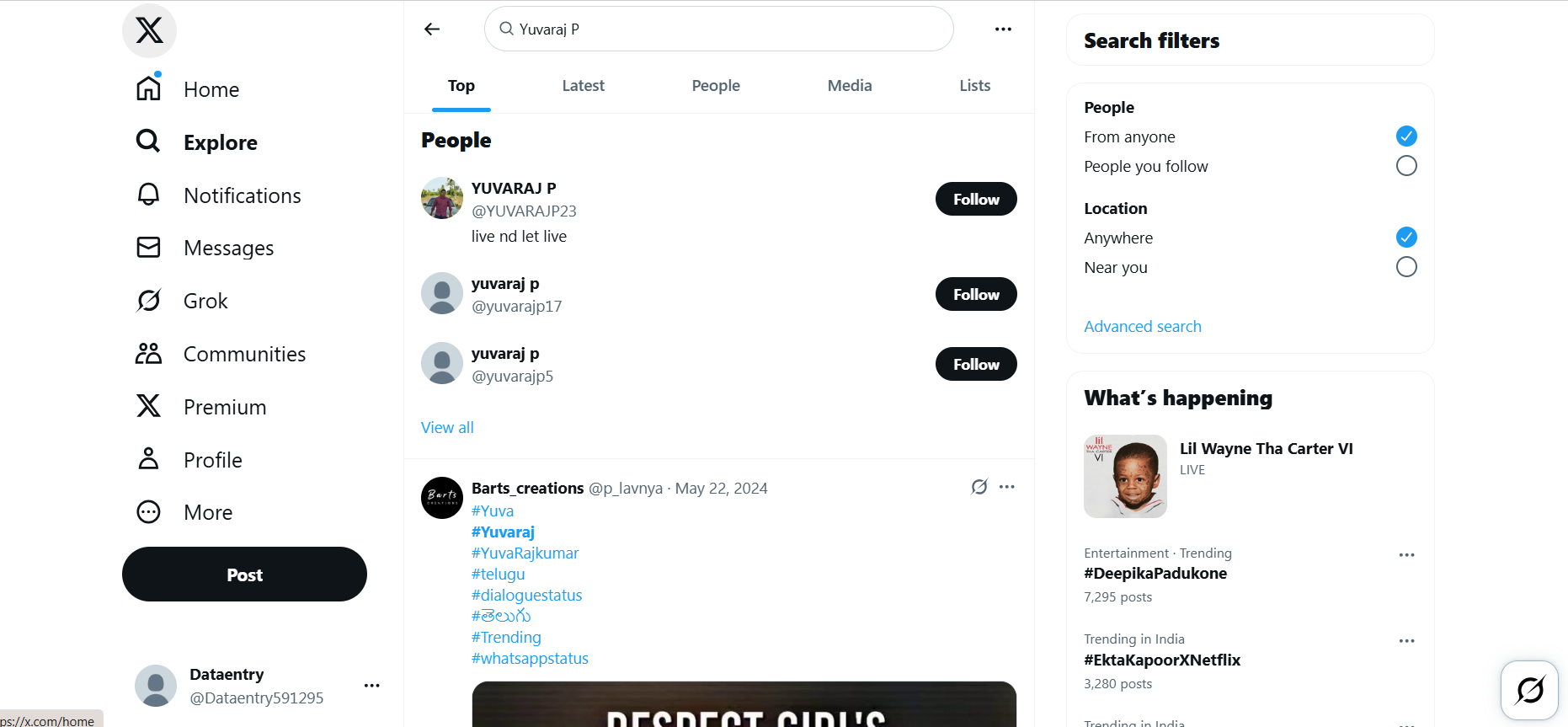Follow the YUVARAJ P account
This screenshot has height=727, width=1568.
[x=975, y=200]
